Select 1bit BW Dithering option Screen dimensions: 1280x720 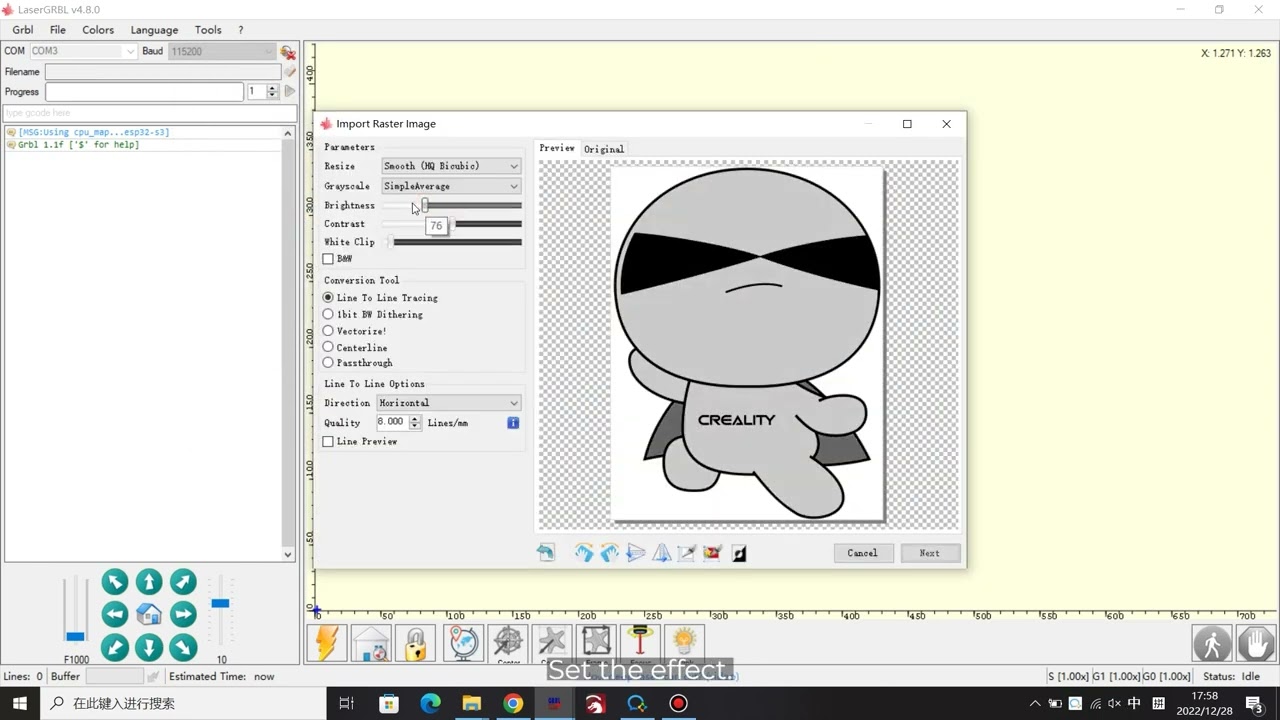373,314
